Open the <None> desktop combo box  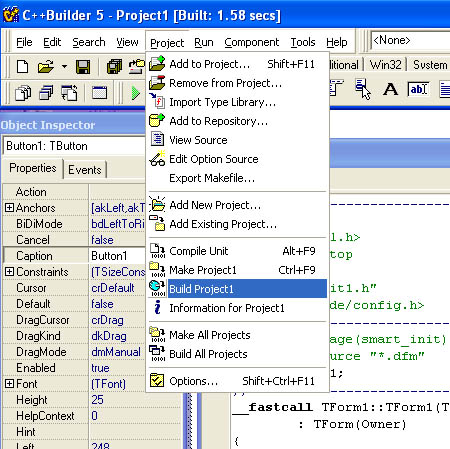410,41
